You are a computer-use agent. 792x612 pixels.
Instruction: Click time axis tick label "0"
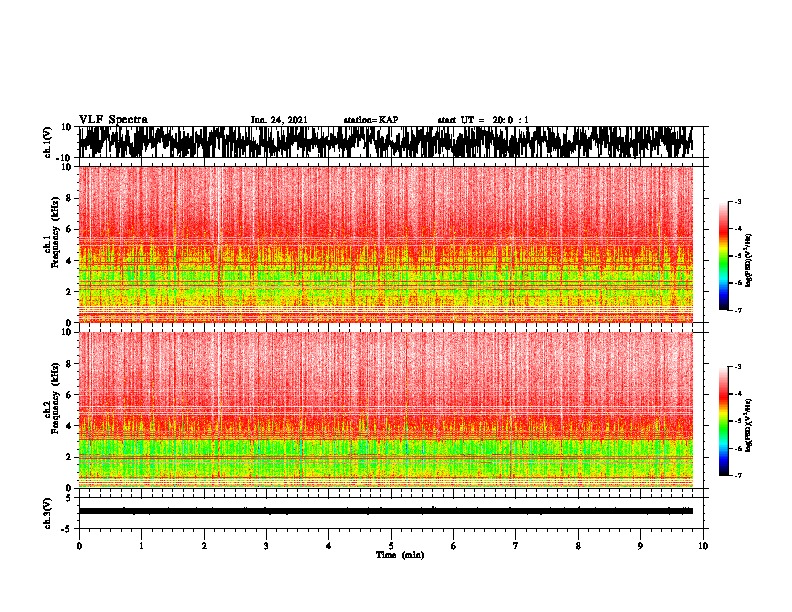[79, 546]
